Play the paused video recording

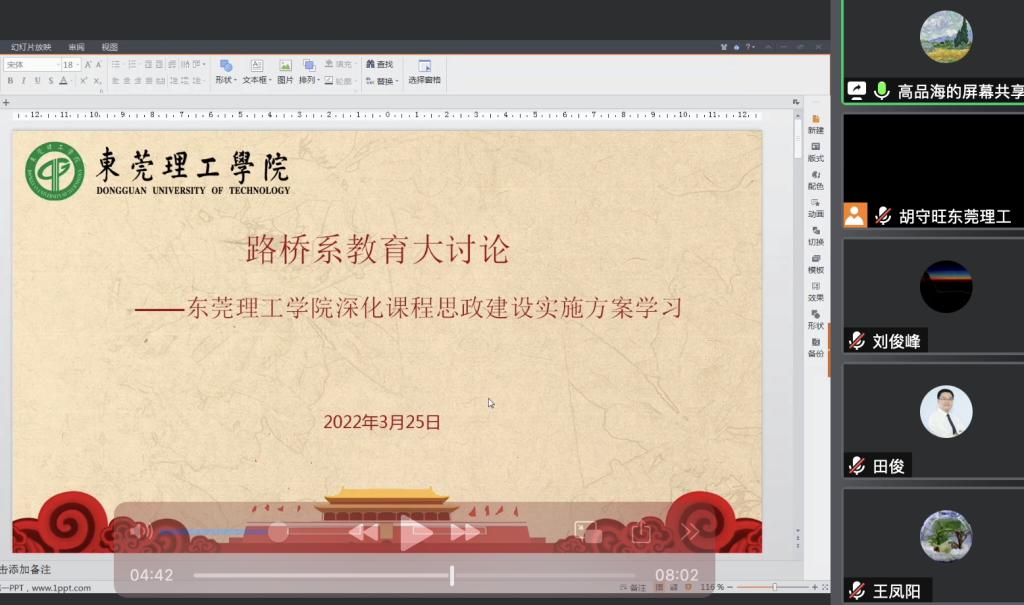point(415,533)
